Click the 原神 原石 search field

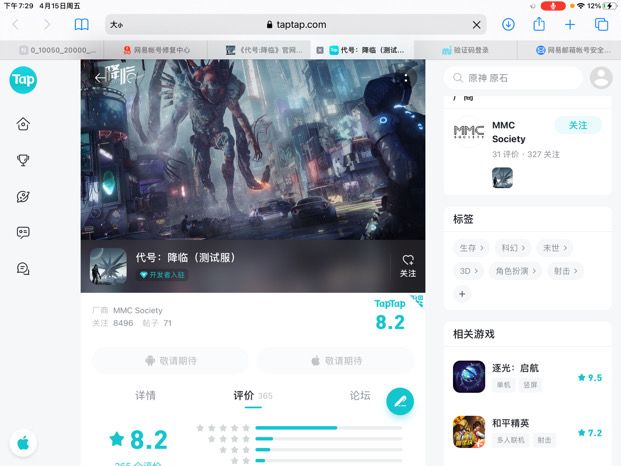(513, 78)
